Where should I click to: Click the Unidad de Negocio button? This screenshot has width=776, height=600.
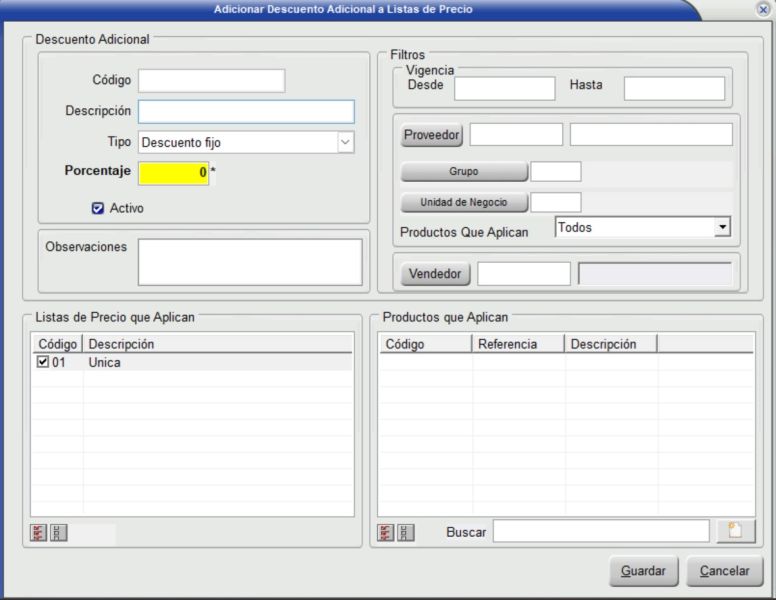464,203
